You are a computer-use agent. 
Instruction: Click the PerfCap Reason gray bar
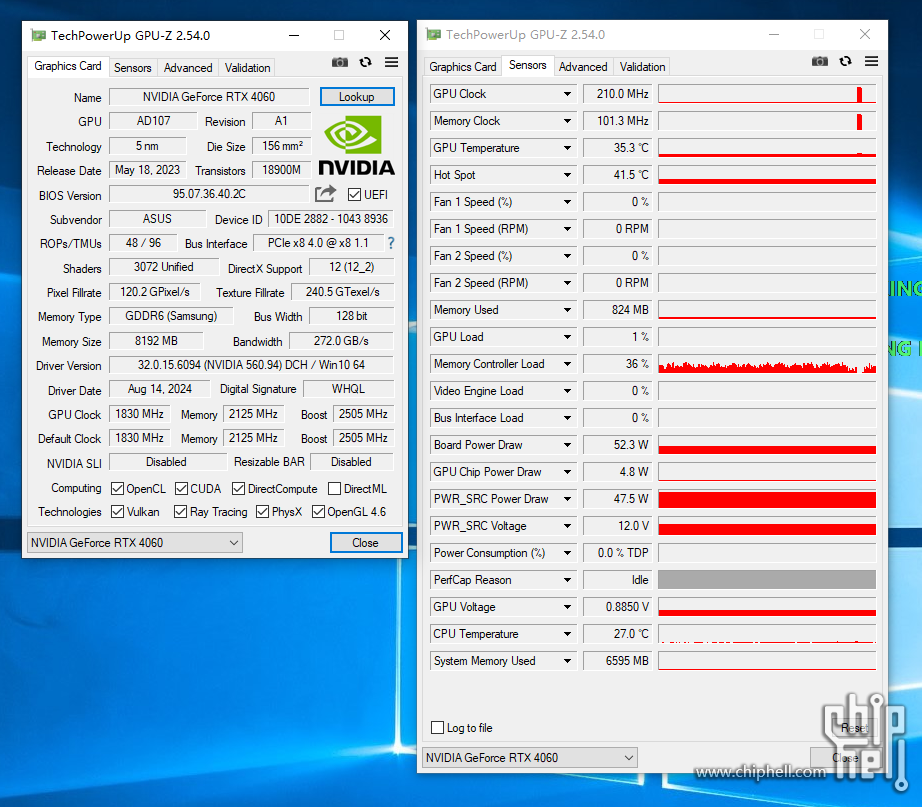point(767,580)
